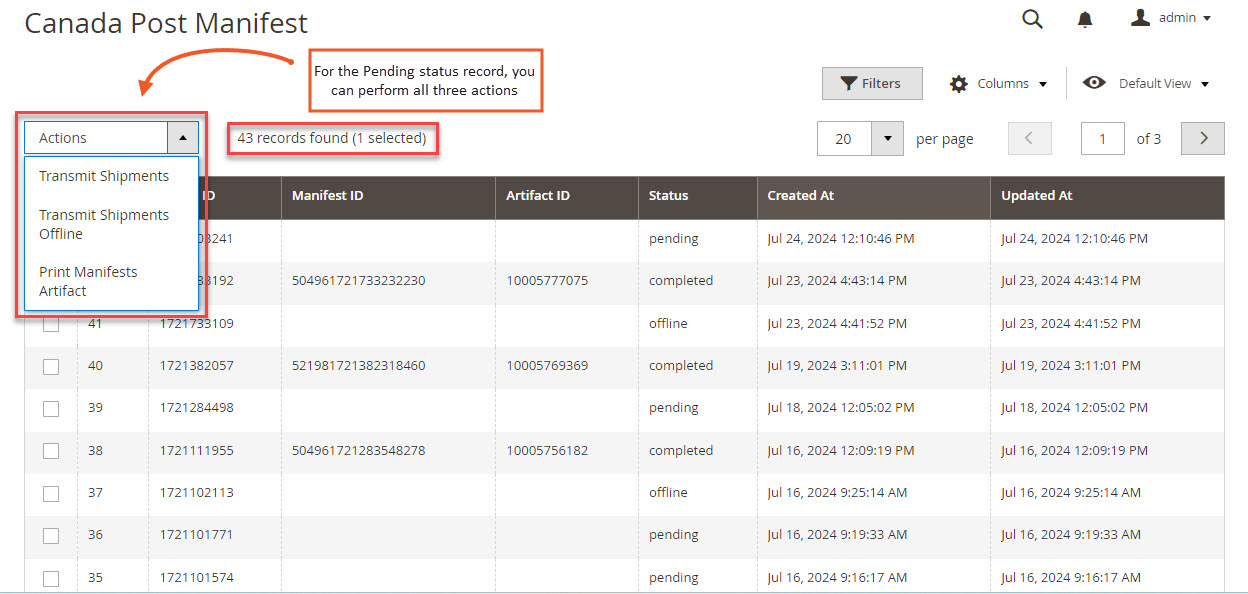Screen dimensions: 1248x594
Task: Click completed status of row 40
Action: (681, 366)
